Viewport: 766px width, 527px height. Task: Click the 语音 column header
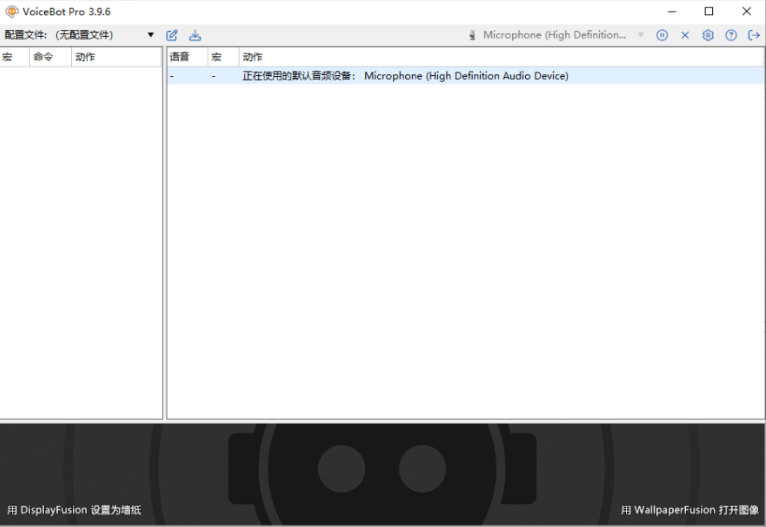(188, 57)
